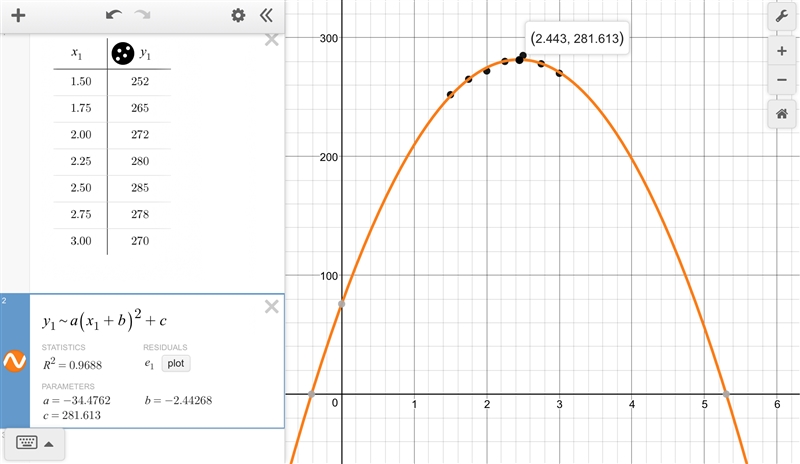Open expression list settings gear
The width and height of the screenshot is (800, 464).
238,15
